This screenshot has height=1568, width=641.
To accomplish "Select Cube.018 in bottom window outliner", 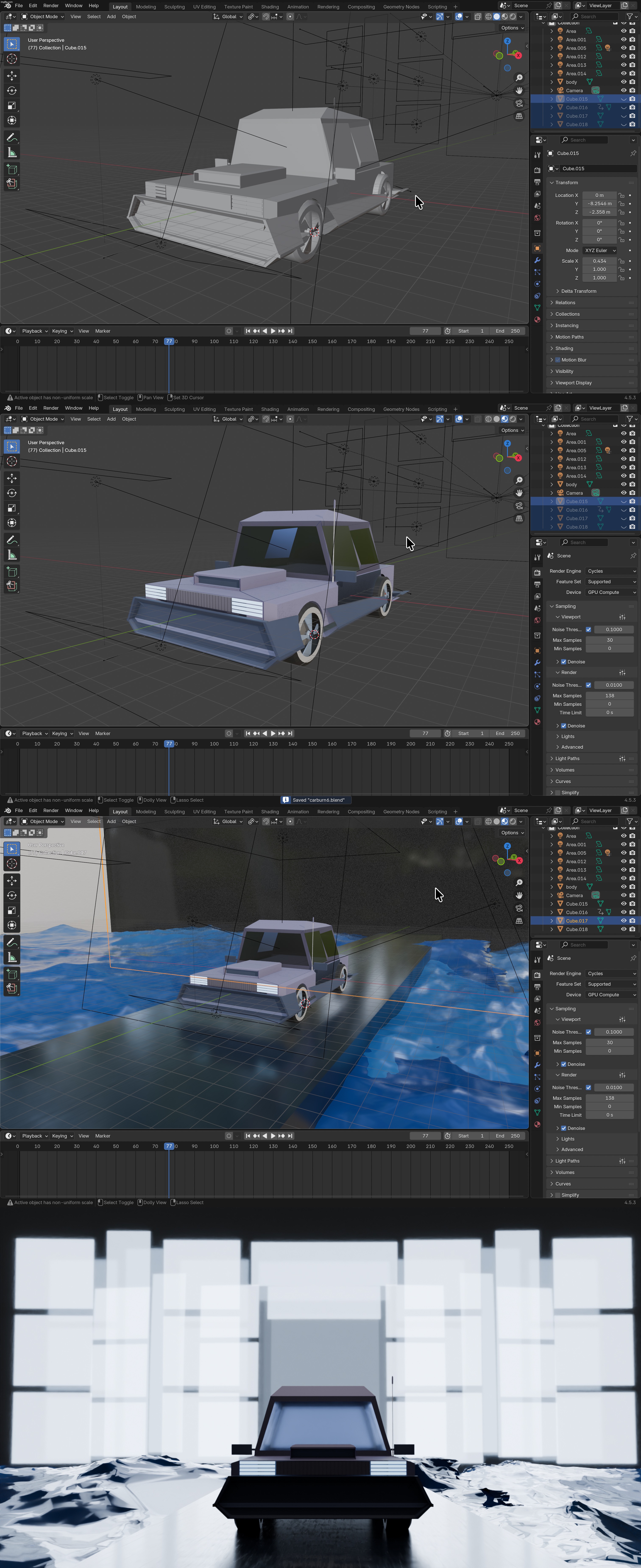I will point(577,930).
